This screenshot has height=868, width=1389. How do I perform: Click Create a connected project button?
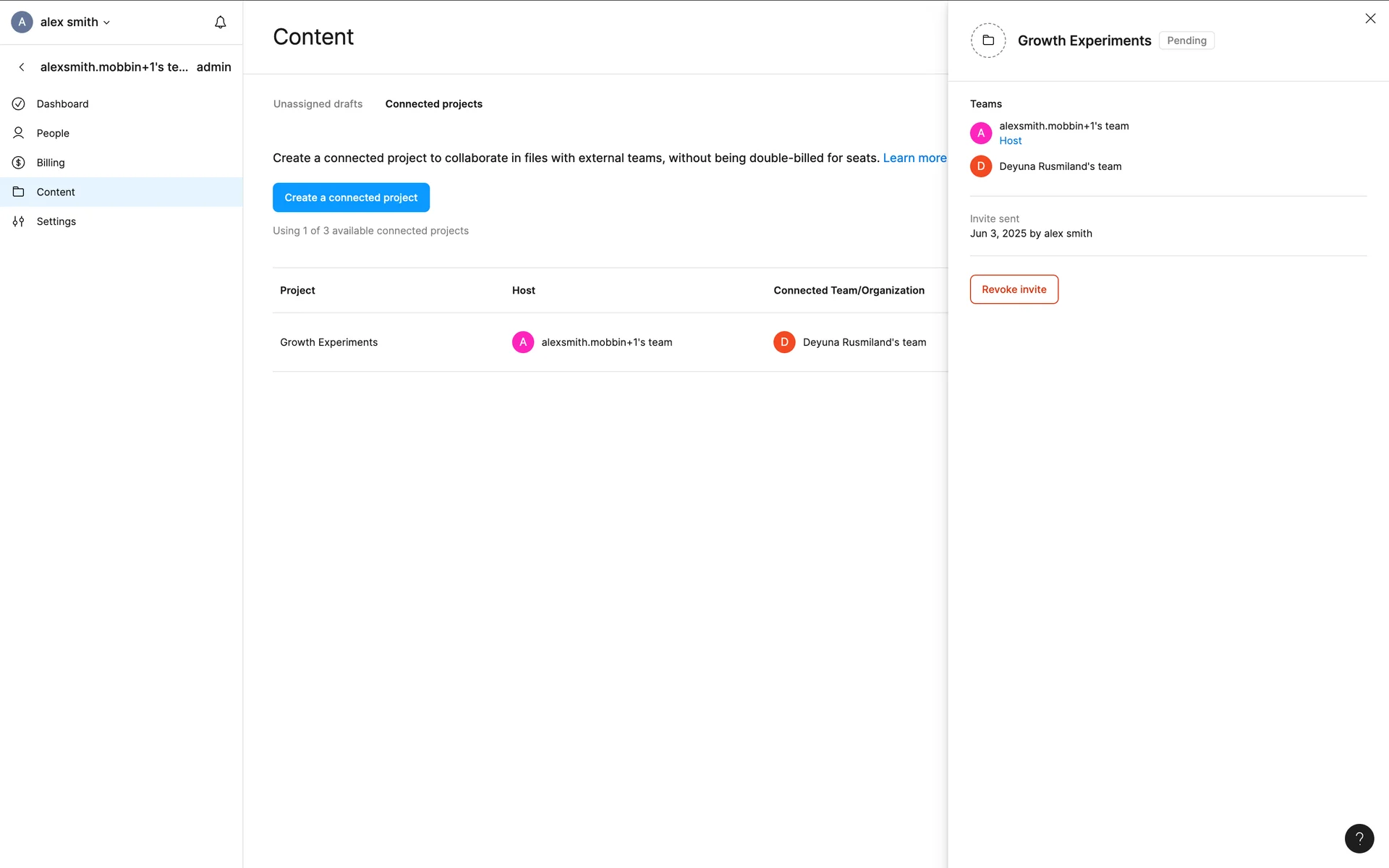[351, 197]
